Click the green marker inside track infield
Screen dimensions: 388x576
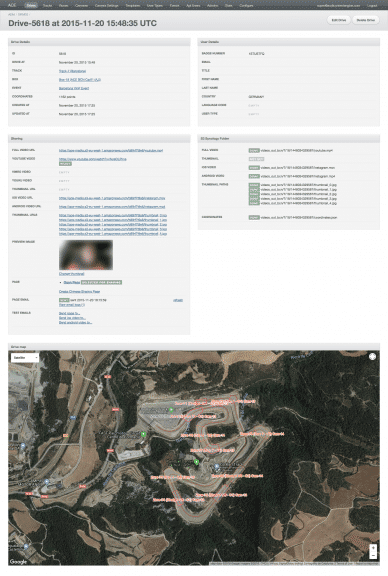point(196,462)
